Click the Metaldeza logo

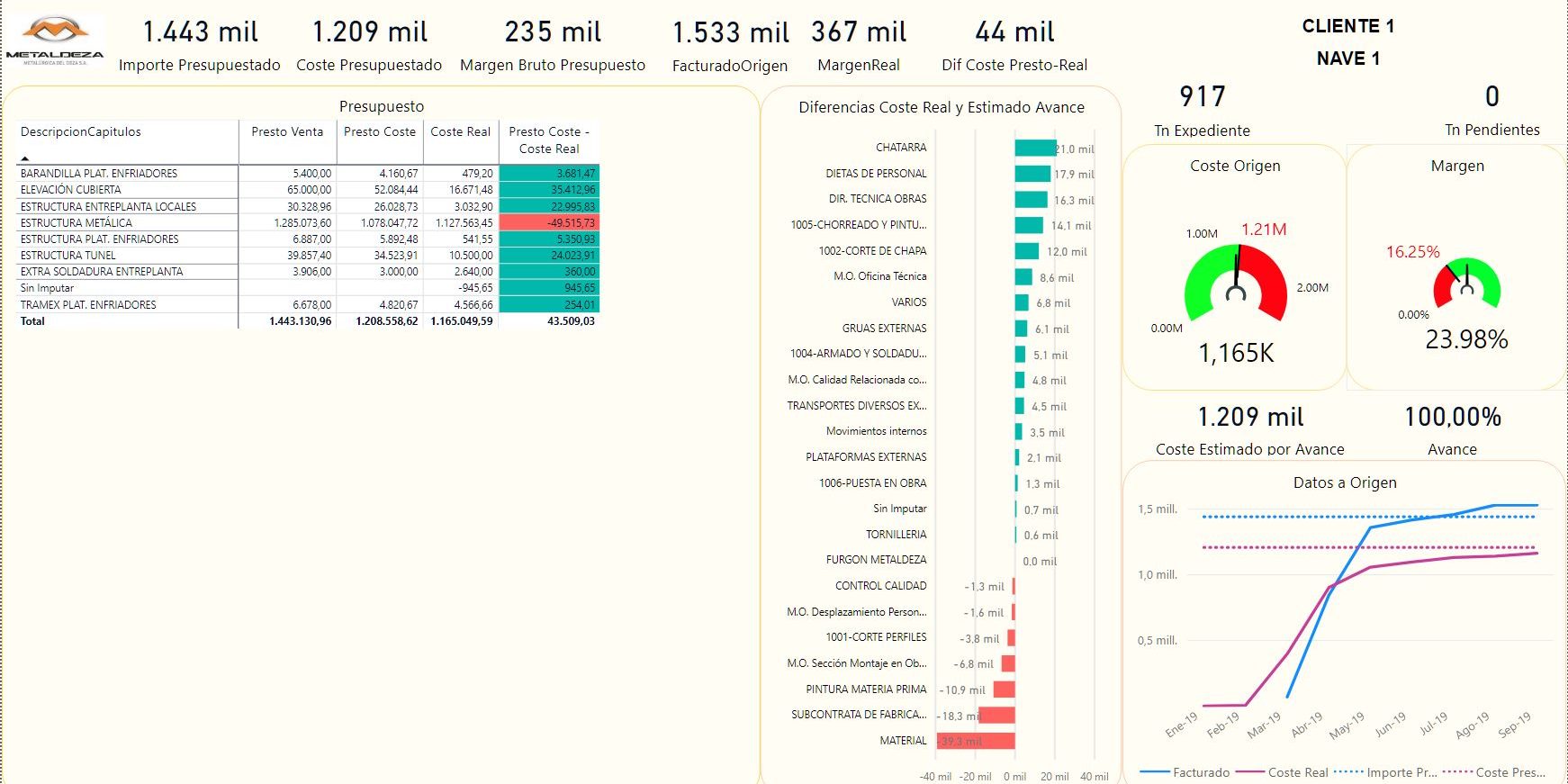pos(55,41)
